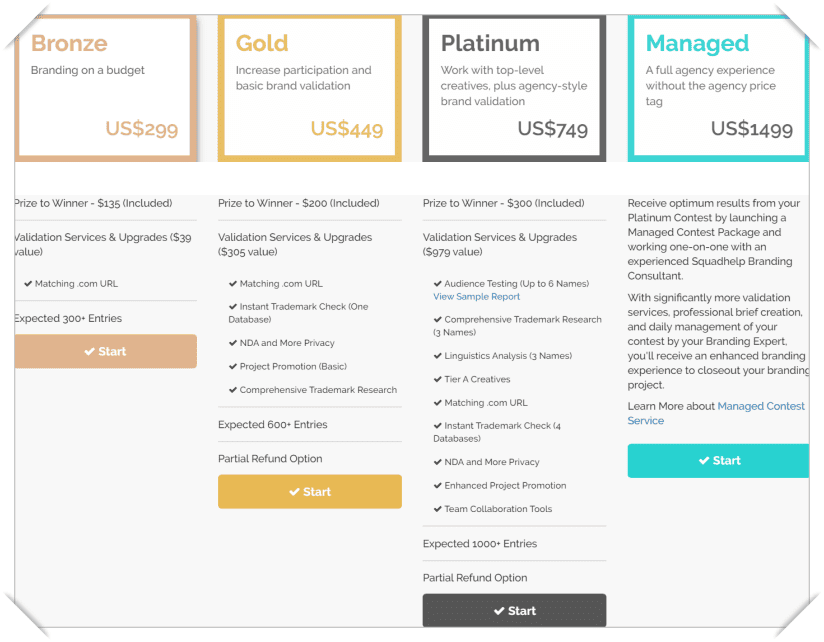Click checkmark beside Bronze Matching .com URL
Image resolution: width=824 pixels, height=642 pixels.
(28, 284)
